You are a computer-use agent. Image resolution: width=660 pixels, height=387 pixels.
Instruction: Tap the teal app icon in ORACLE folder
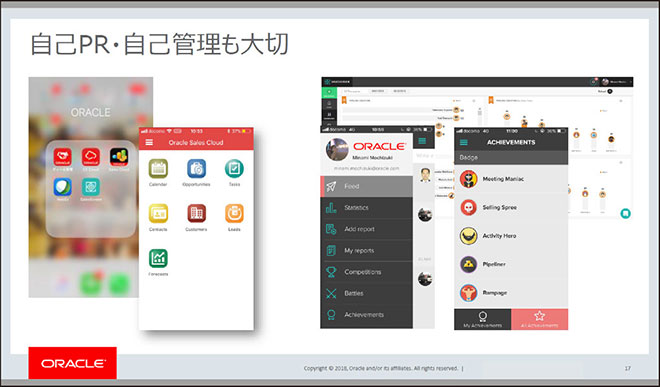91,187
